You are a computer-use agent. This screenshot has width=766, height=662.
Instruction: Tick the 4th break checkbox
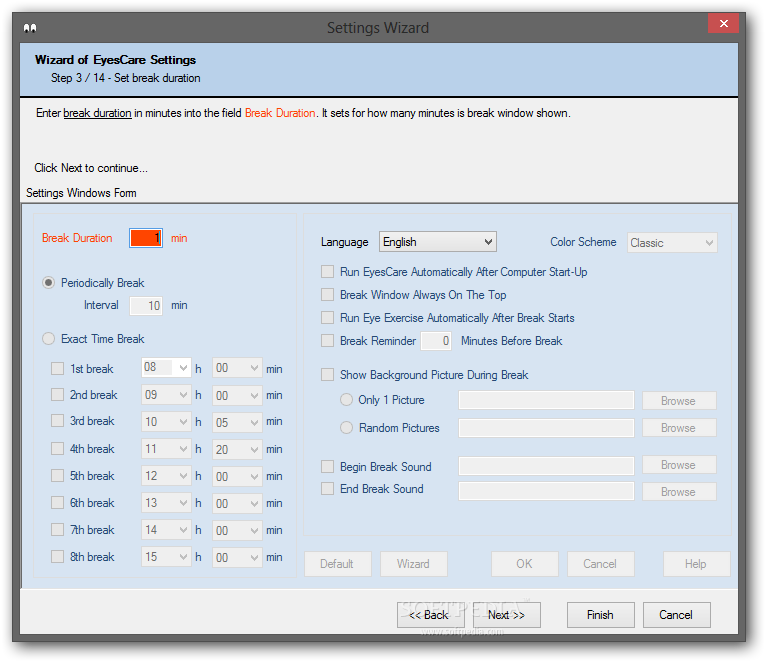58,448
